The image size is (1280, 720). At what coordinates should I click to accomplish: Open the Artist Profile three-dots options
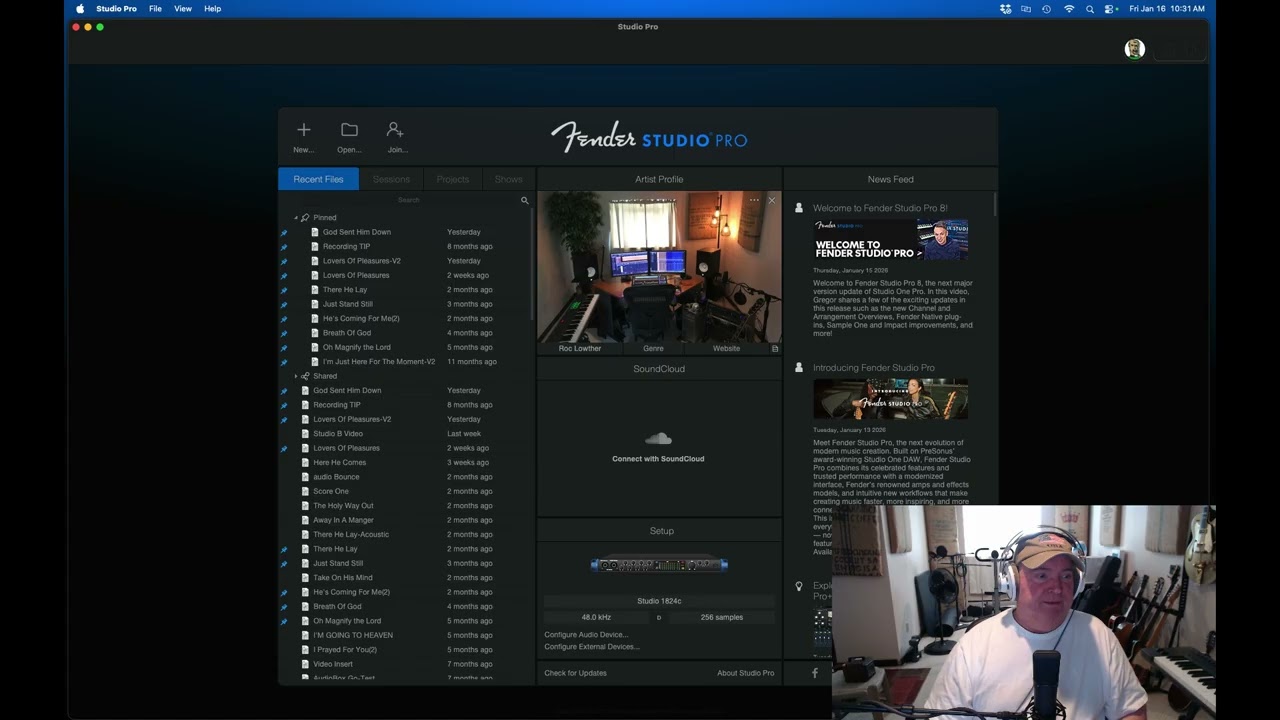[754, 200]
